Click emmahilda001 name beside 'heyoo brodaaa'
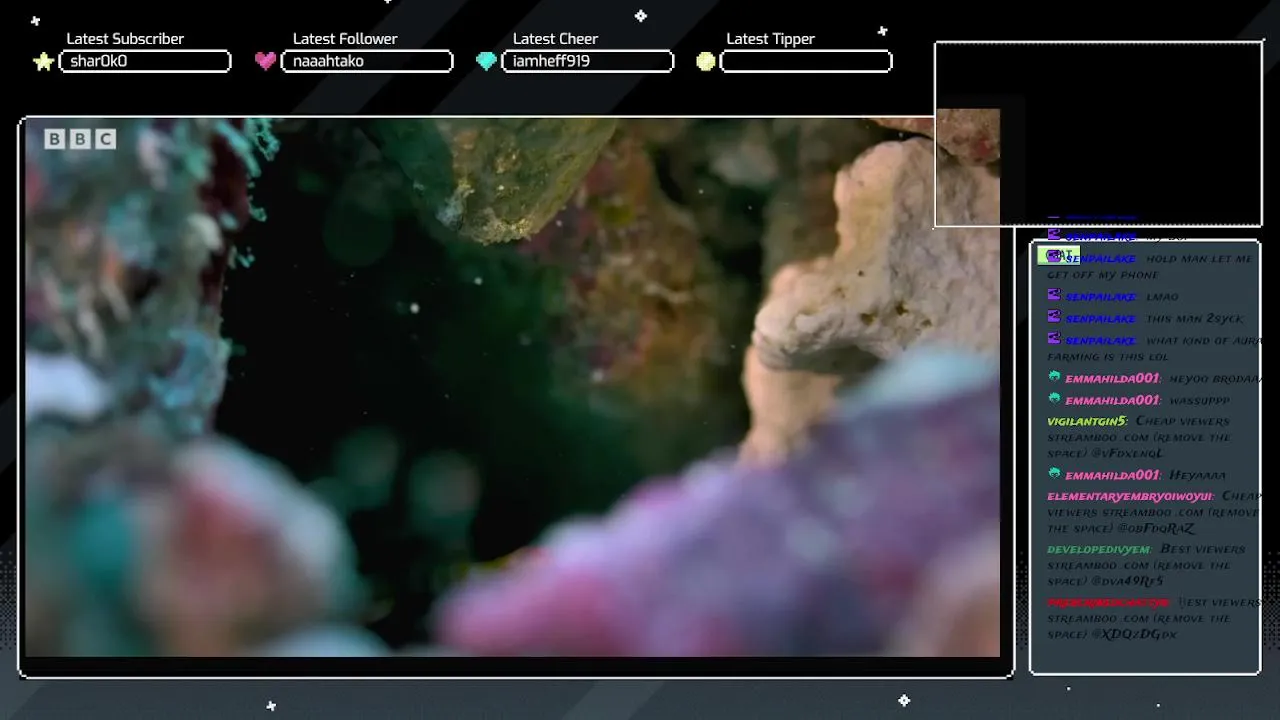The height and width of the screenshot is (720, 1280). (x=1113, y=378)
